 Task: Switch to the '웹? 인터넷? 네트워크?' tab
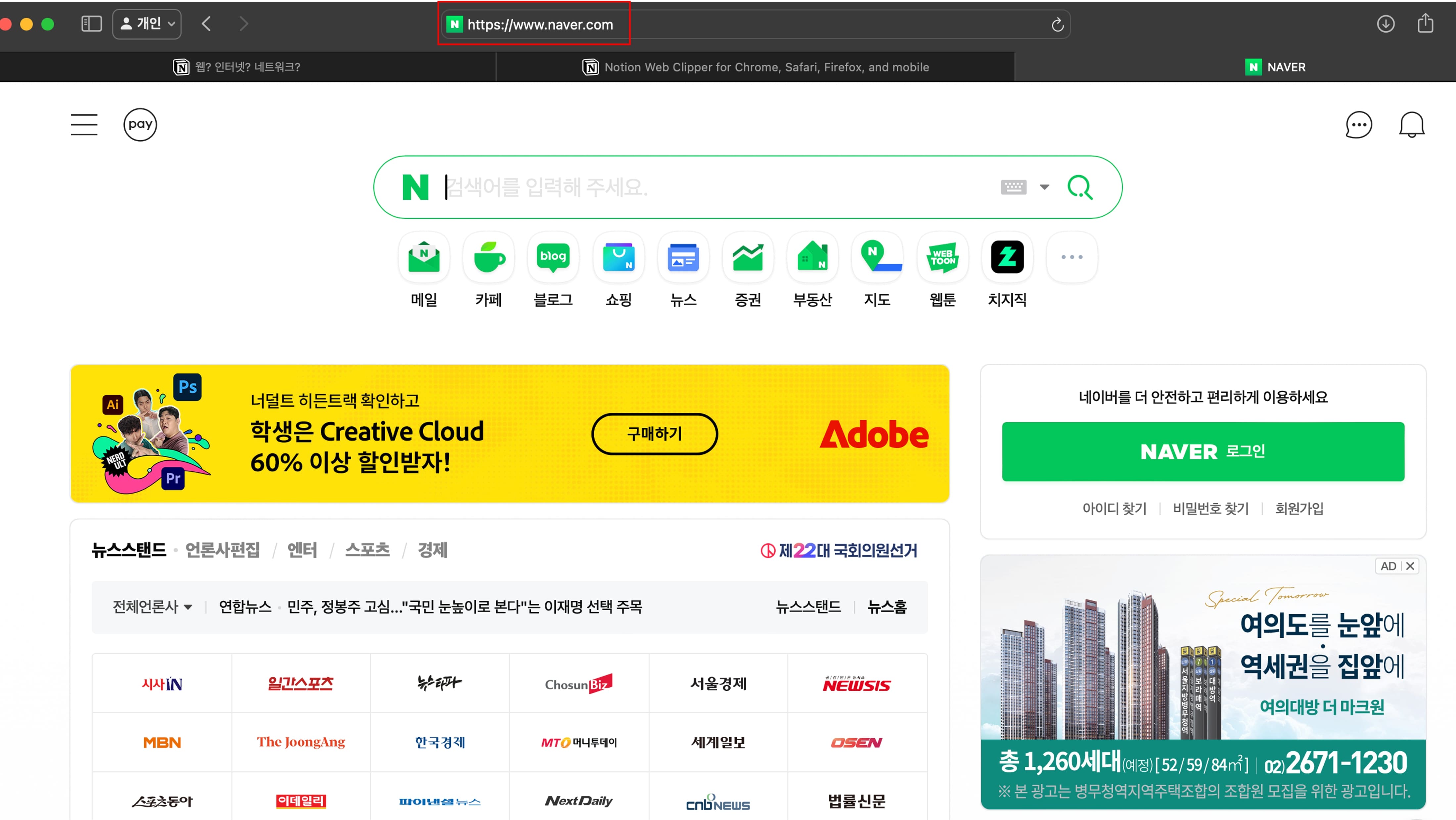tap(248, 67)
